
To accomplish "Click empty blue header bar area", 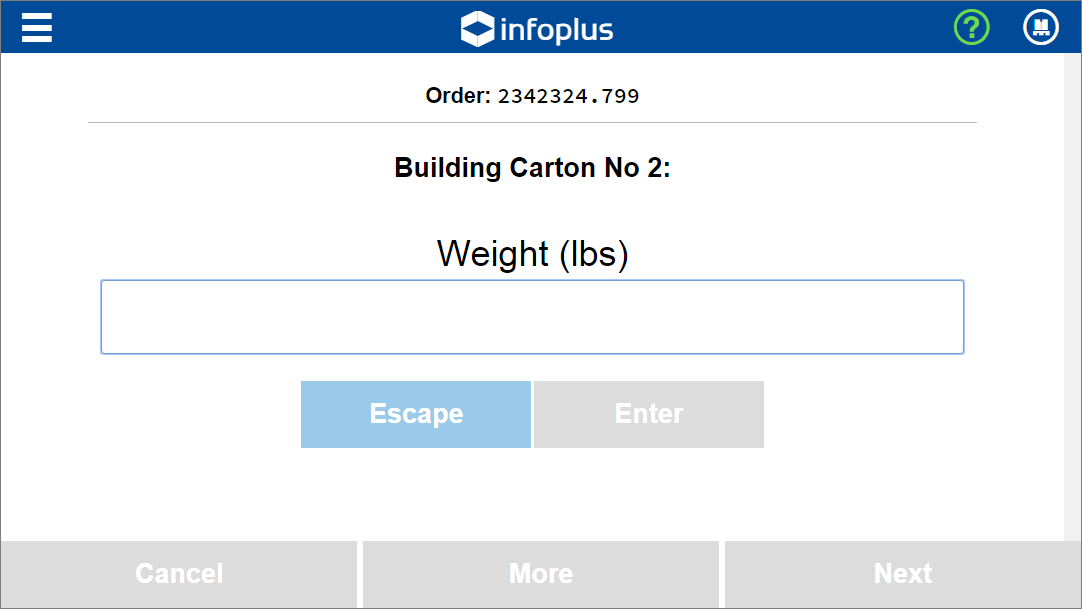I will (x=759, y=28).
